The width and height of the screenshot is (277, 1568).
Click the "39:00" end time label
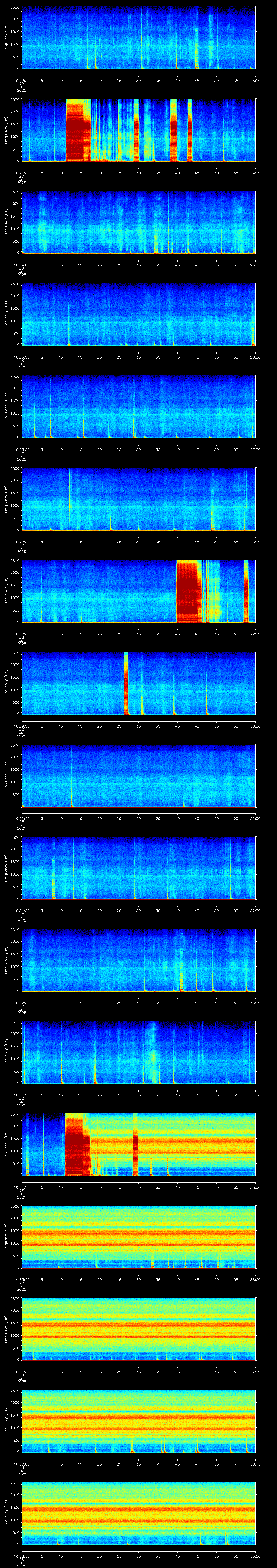click(255, 1556)
